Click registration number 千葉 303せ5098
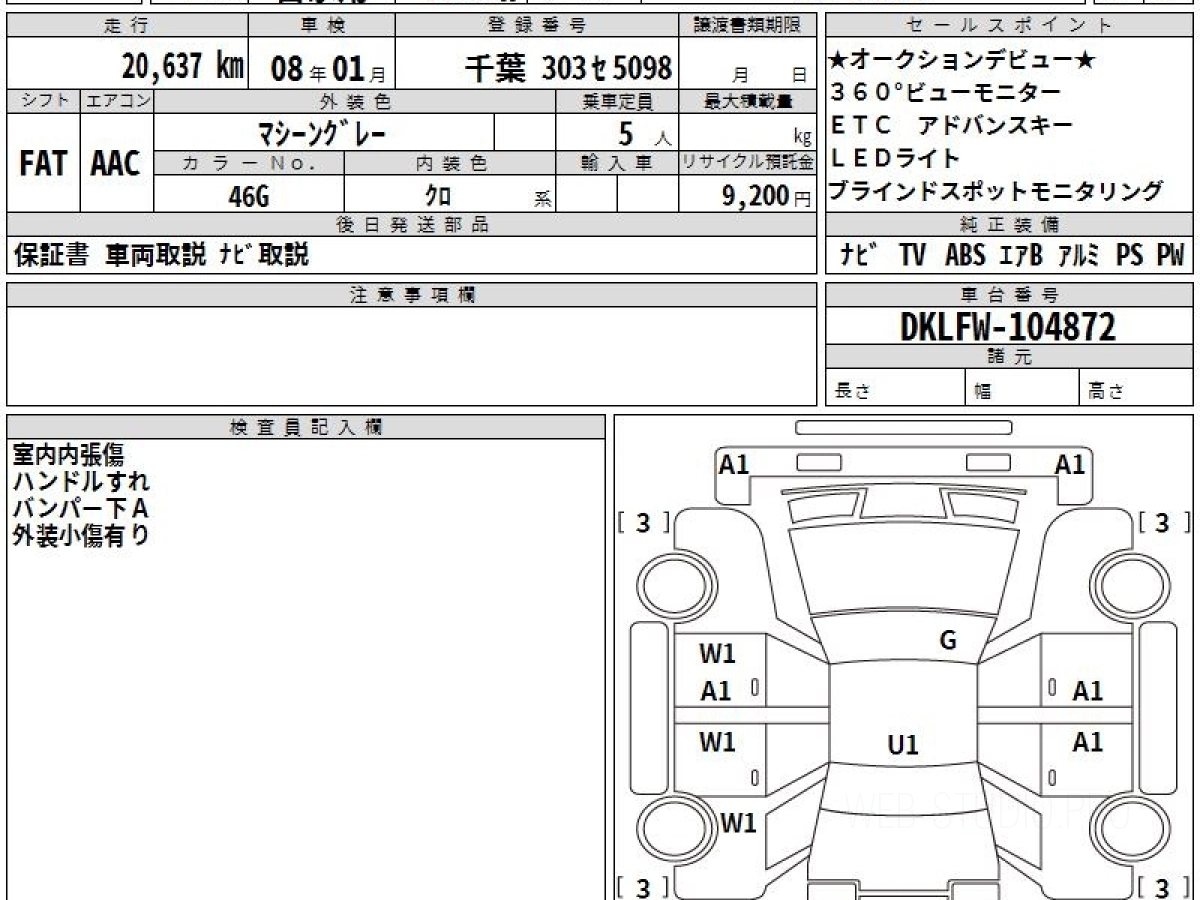Viewport: 1200px width, 900px height. click(569, 68)
